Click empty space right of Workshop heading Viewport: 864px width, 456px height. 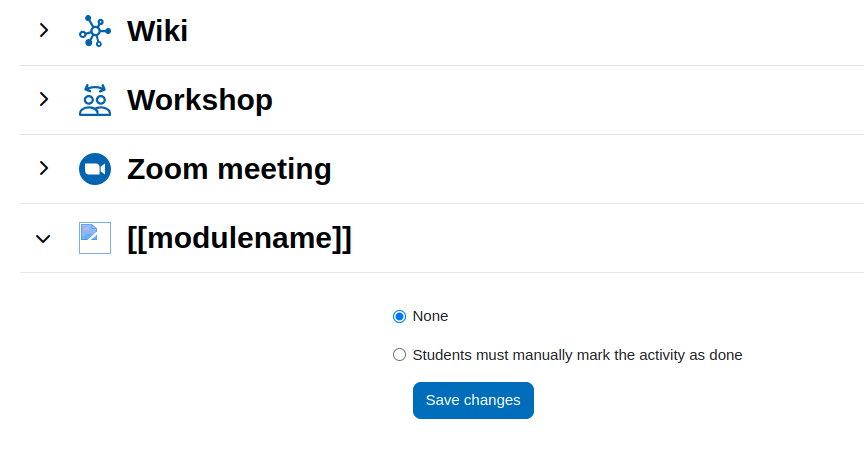pyautogui.click(x=568, y=100)
